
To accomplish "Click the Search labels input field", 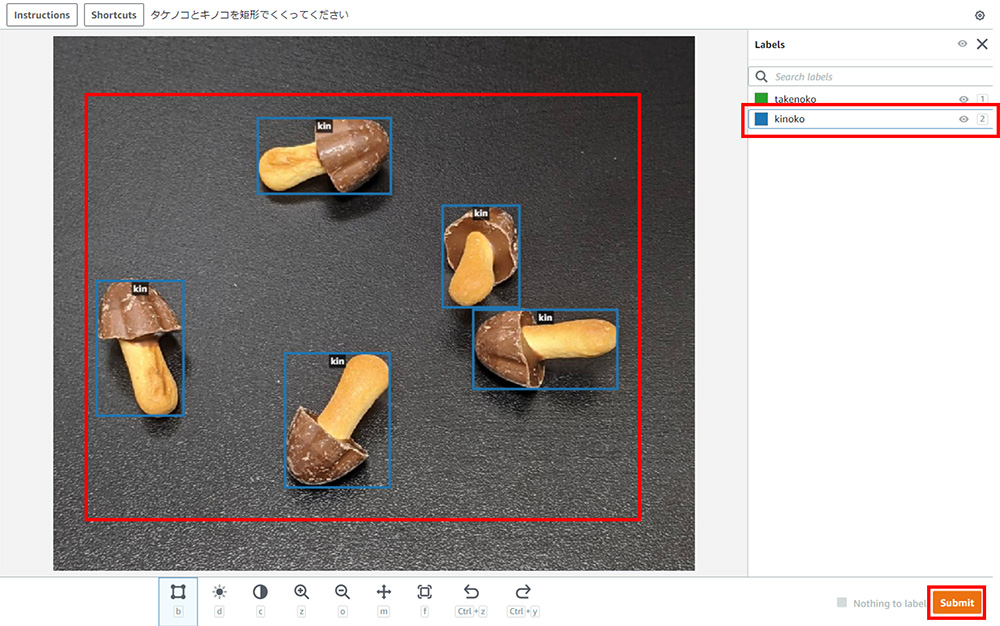I will click(870, 77).
